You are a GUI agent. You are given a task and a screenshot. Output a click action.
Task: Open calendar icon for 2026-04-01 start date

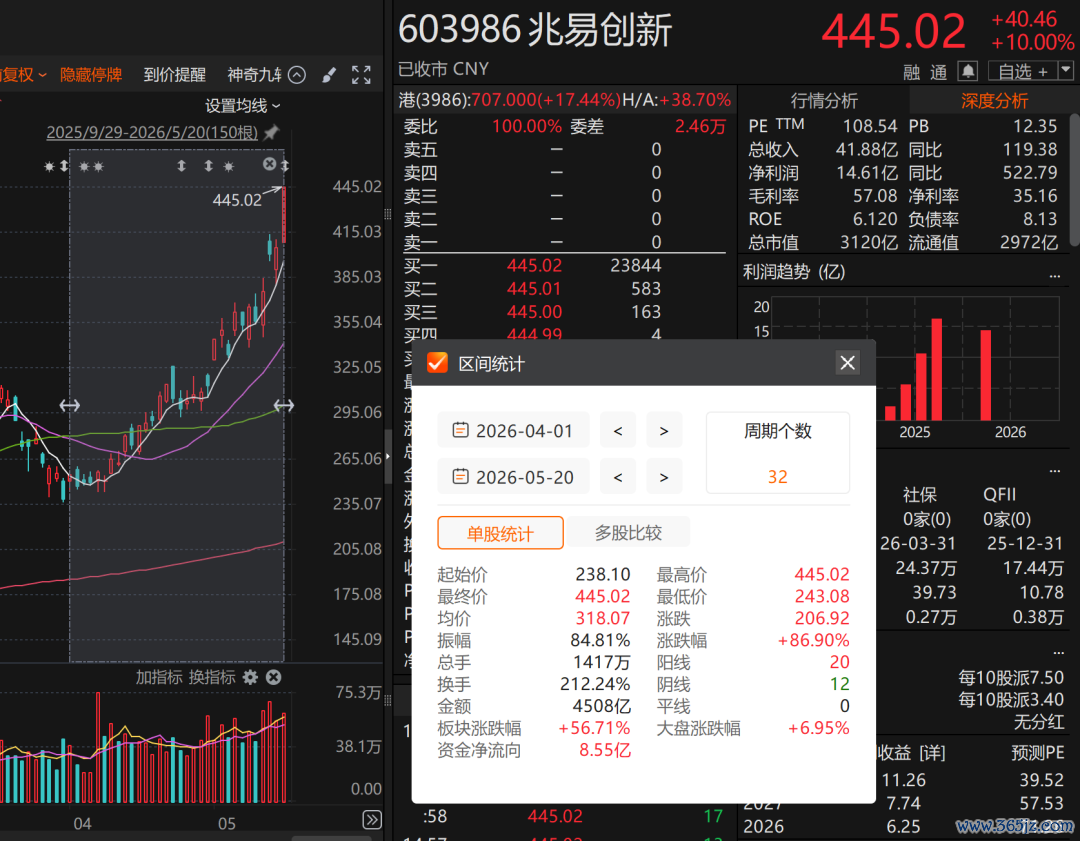click(460, 430)
